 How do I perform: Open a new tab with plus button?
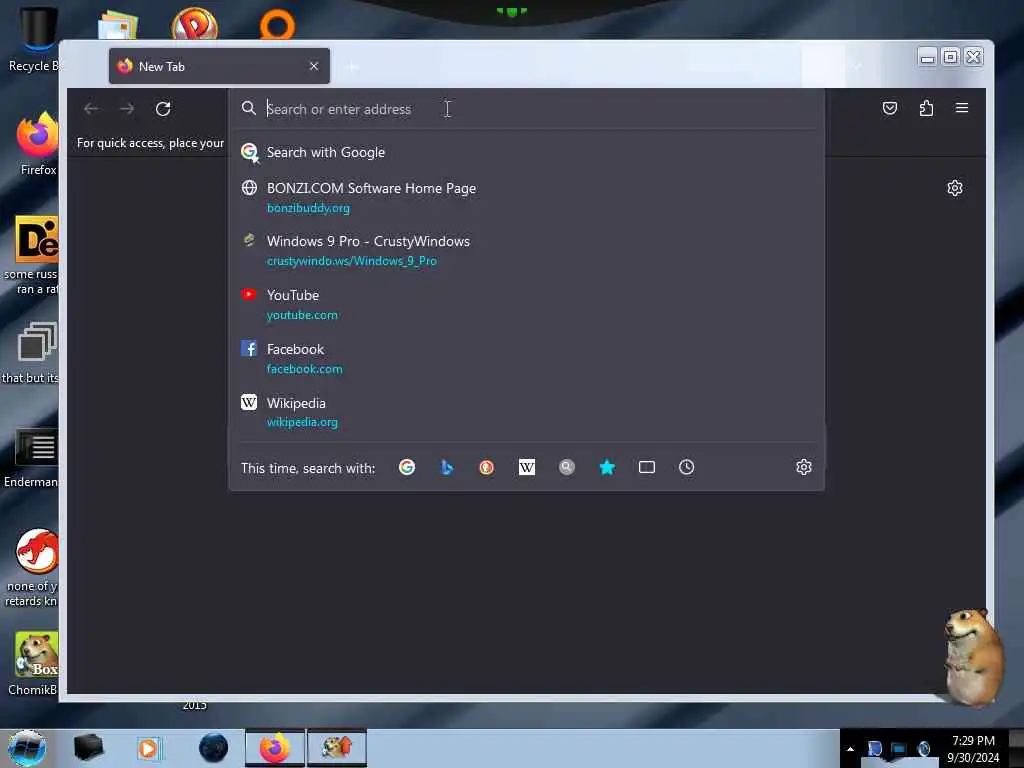coord(351,67)
